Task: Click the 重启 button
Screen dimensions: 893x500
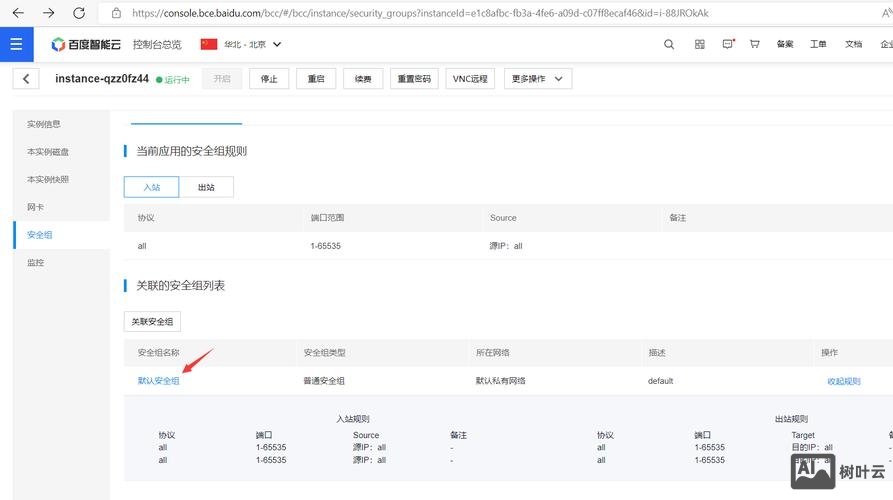Action: 316,79
